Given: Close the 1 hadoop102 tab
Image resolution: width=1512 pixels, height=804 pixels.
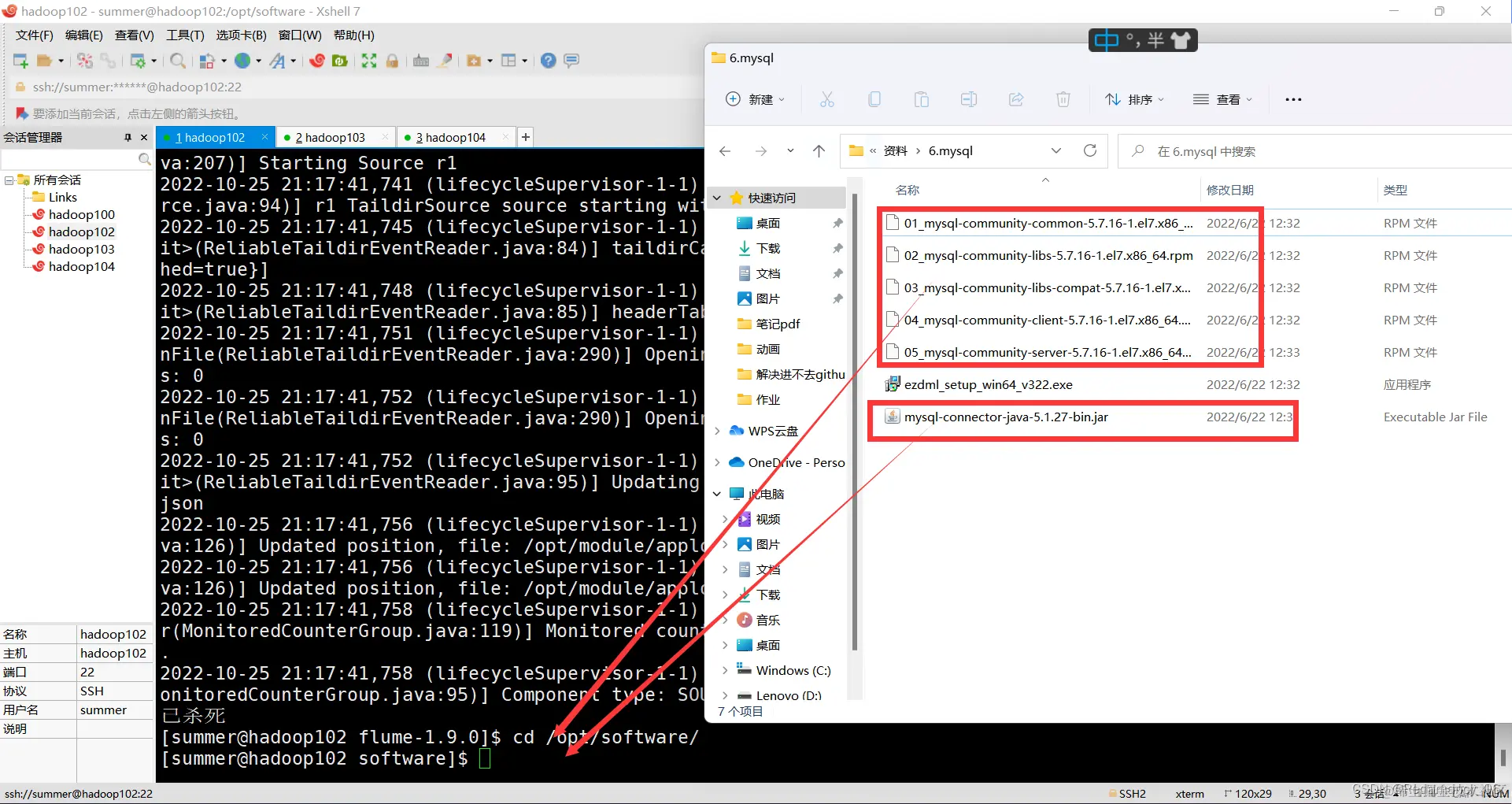Looking at the screenshot, I should [265, 137].
